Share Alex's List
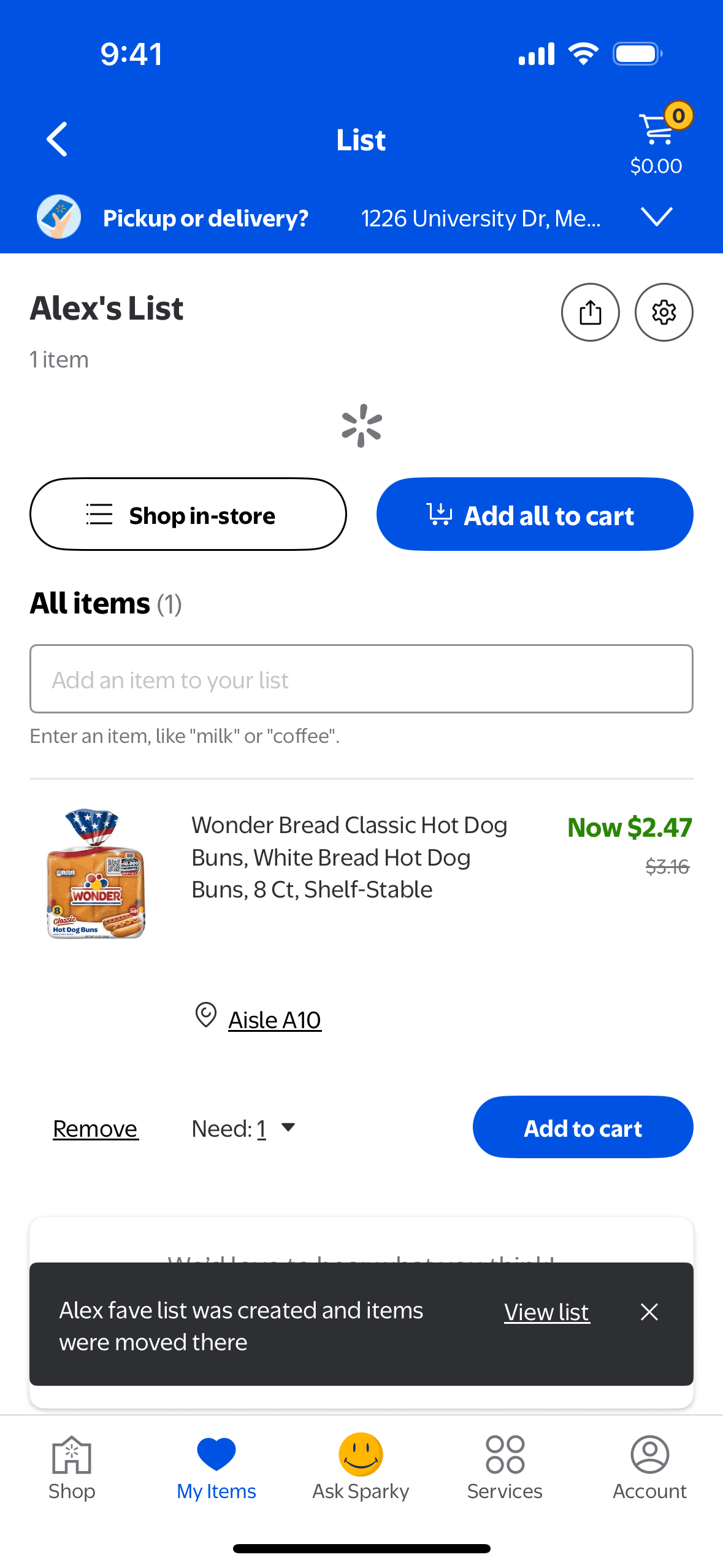Image resolution: width=723 pixels, height=1568 pixels. tap(590, 312)
